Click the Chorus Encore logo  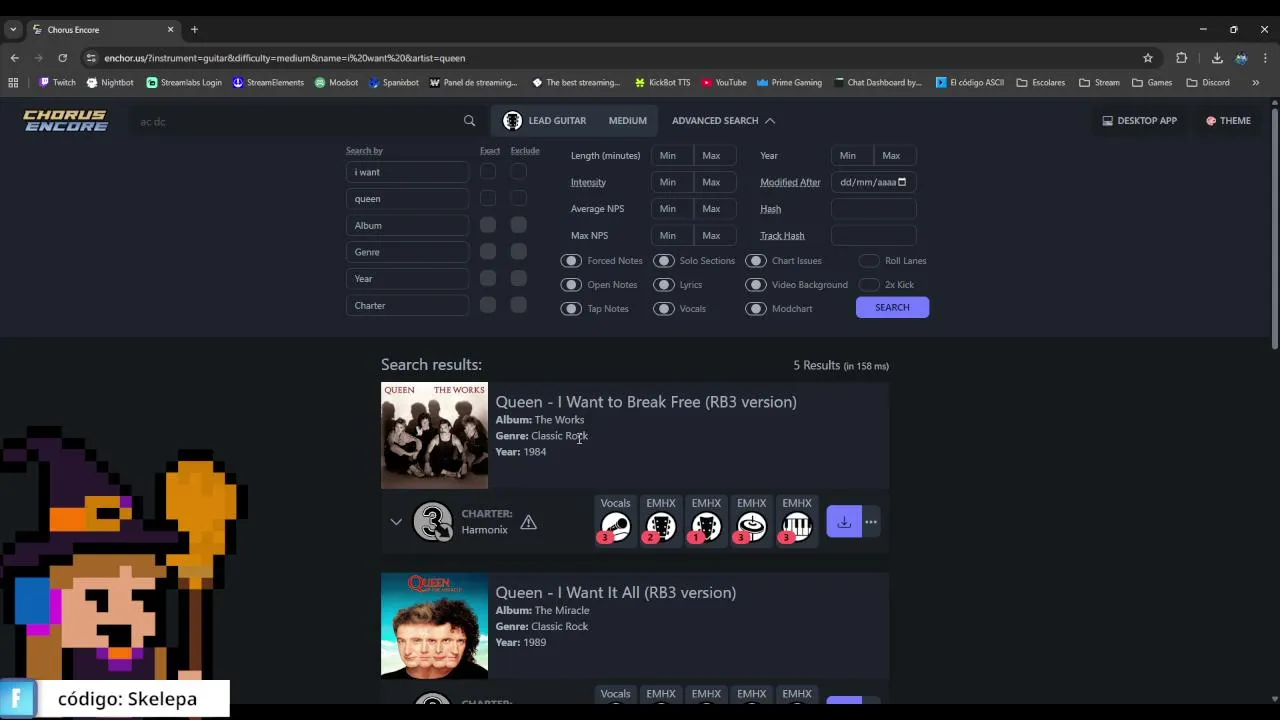click(x=65, y=121)
